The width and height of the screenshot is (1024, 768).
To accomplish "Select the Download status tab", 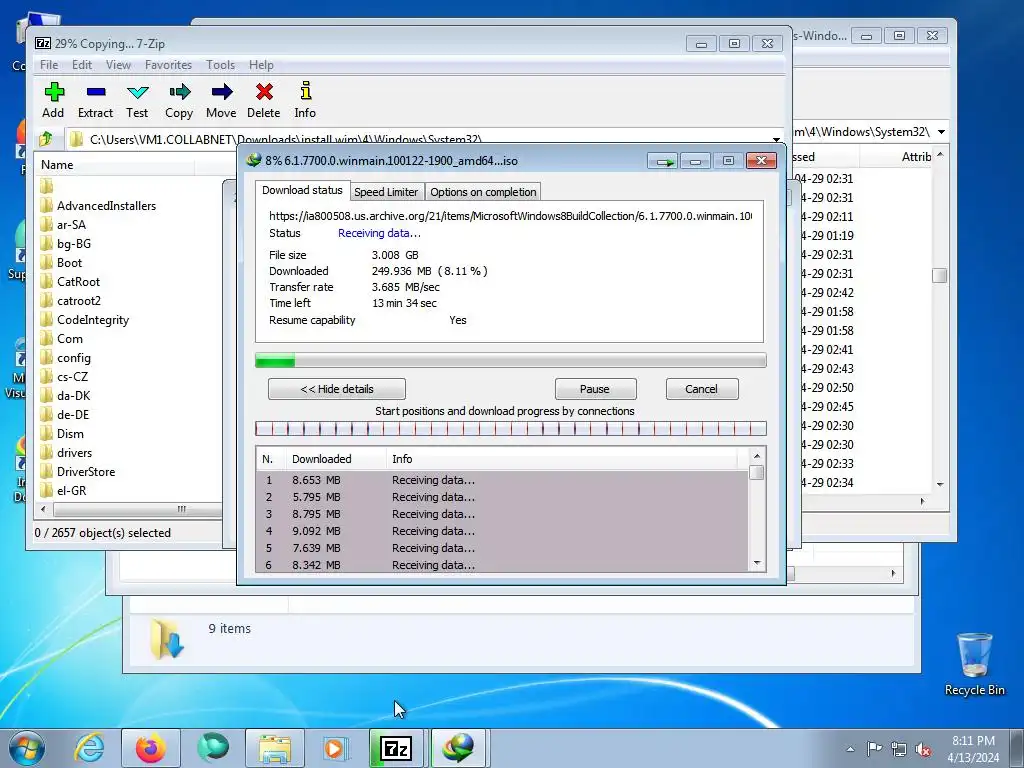I will pos(302,190).
